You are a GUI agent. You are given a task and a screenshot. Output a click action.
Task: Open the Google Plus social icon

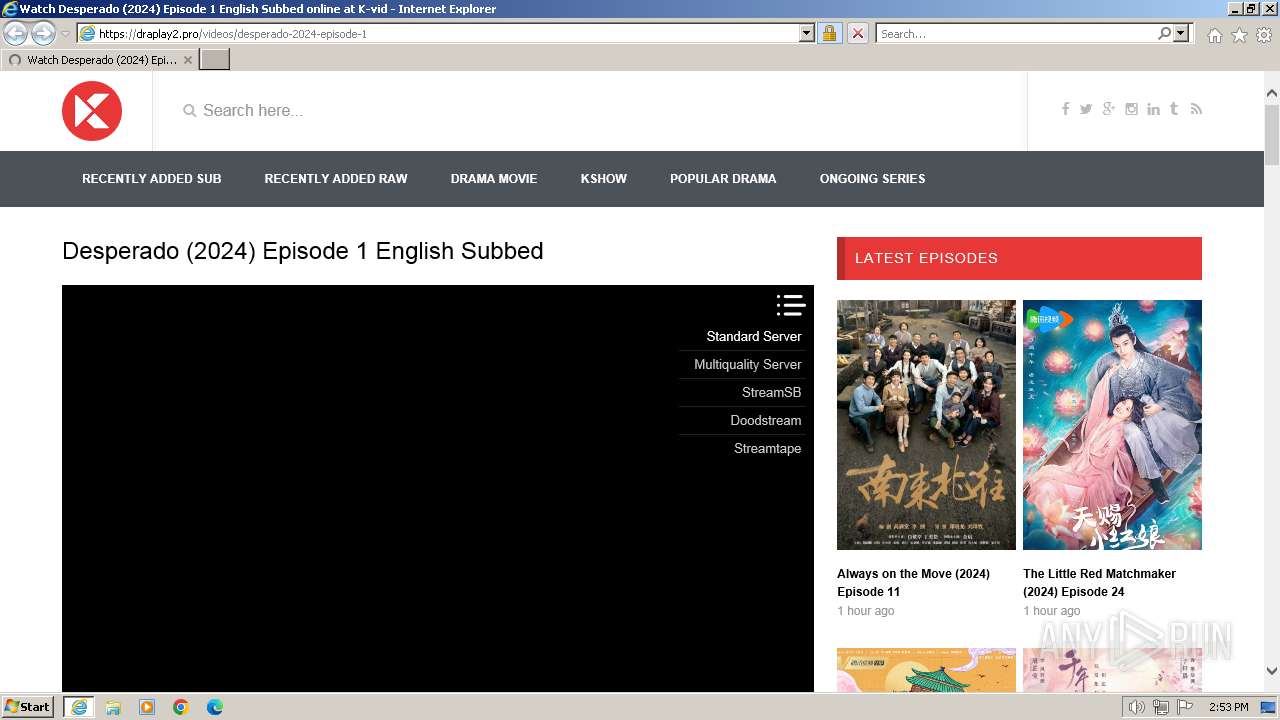[x=1108, y=109]
